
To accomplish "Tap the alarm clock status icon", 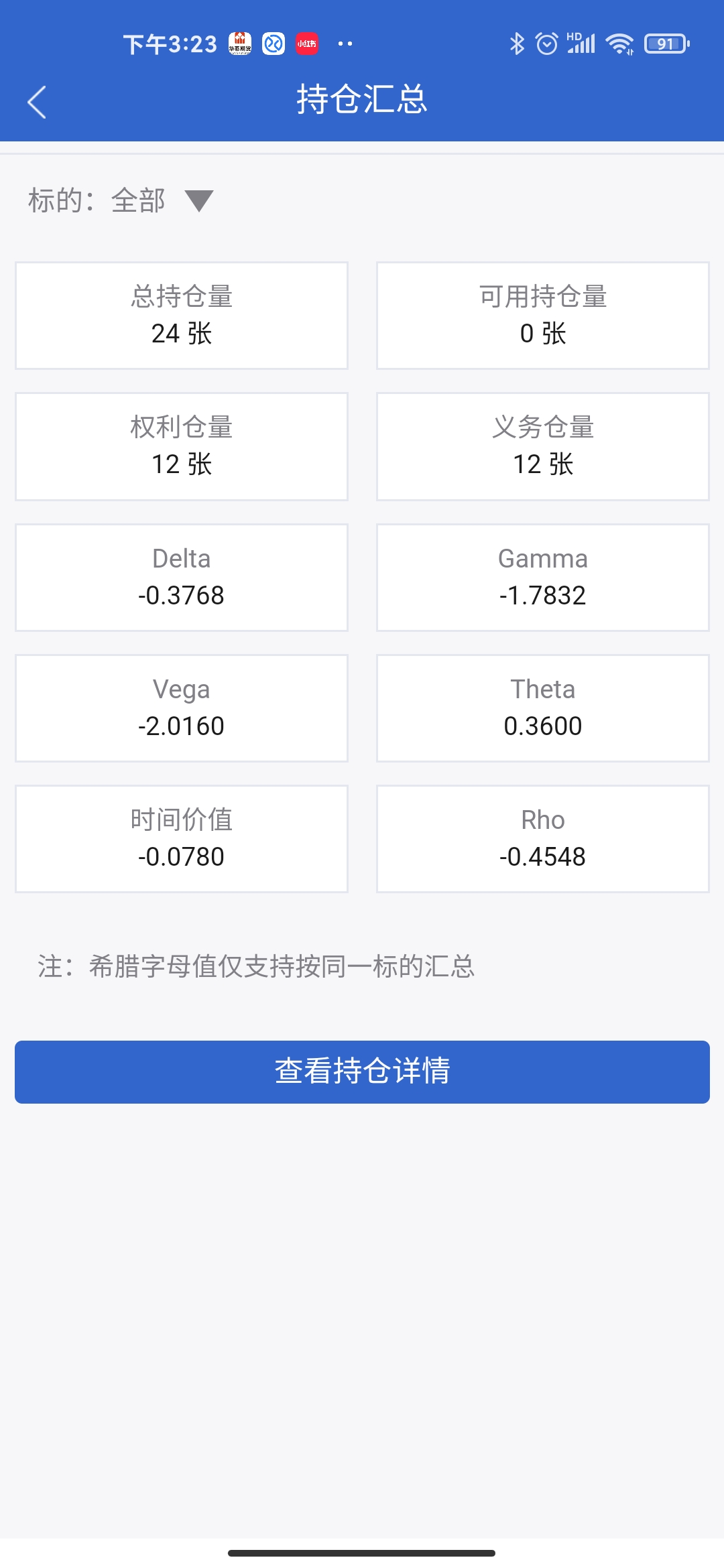I will coord(547,44).
